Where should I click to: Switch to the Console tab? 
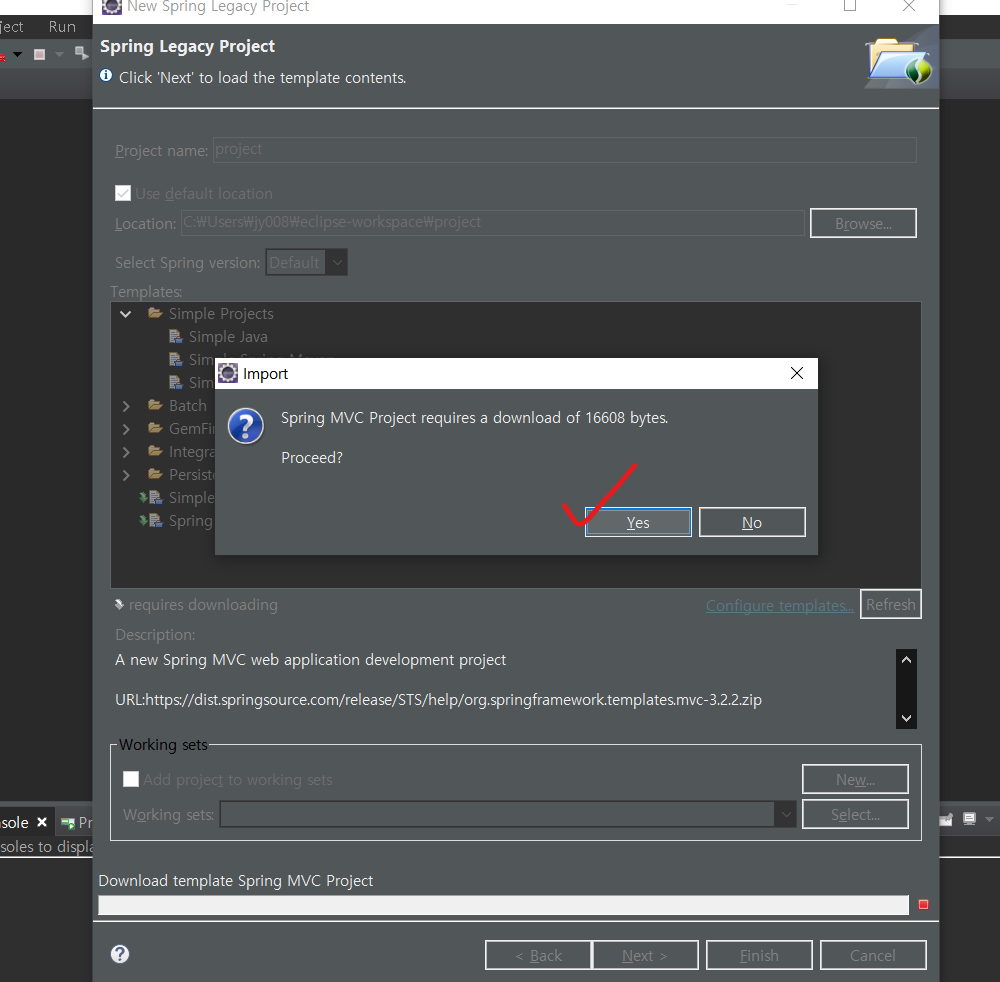[x=14, y=823]
